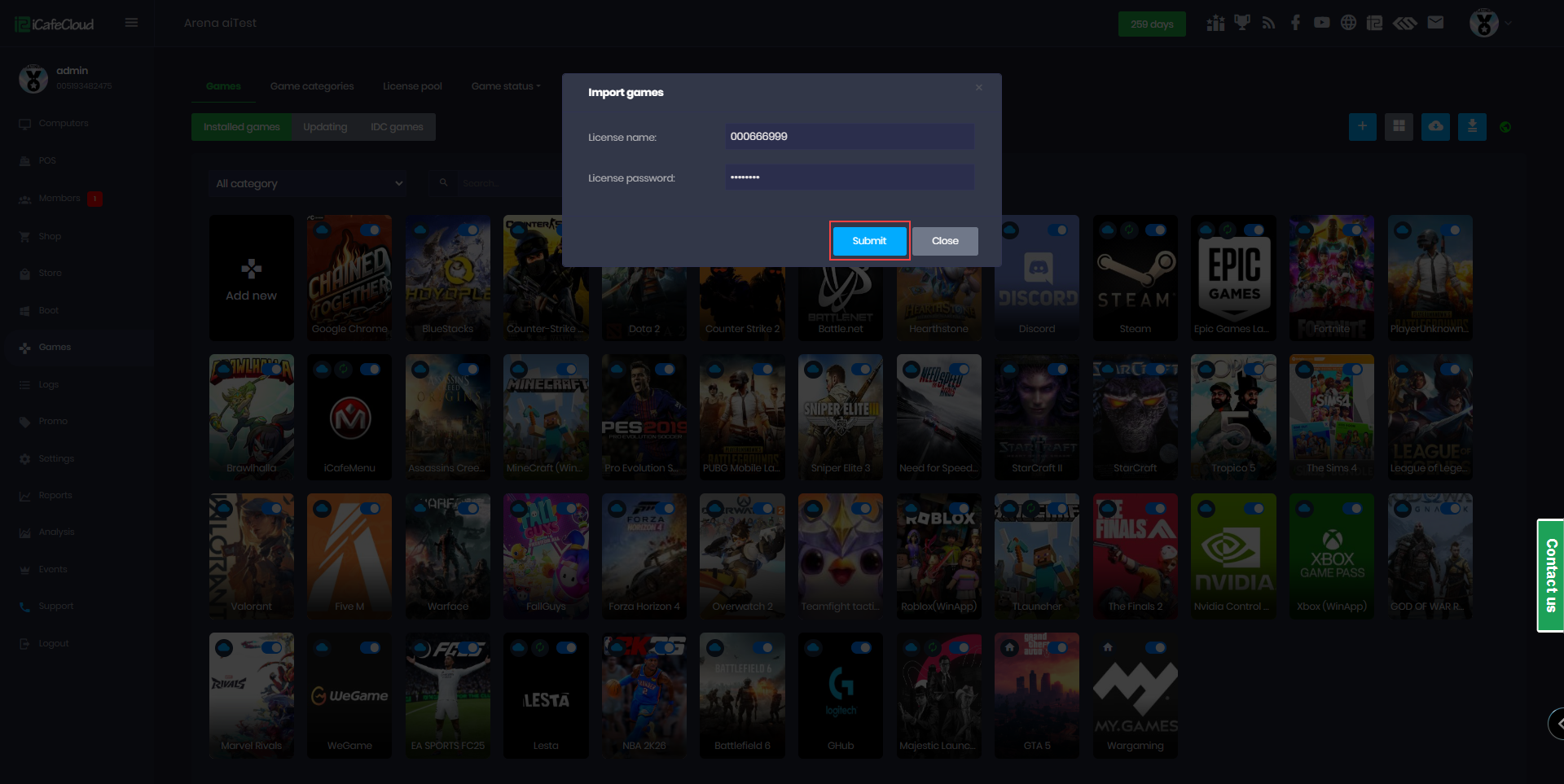Select the Installed games filter

click(241, 127)
